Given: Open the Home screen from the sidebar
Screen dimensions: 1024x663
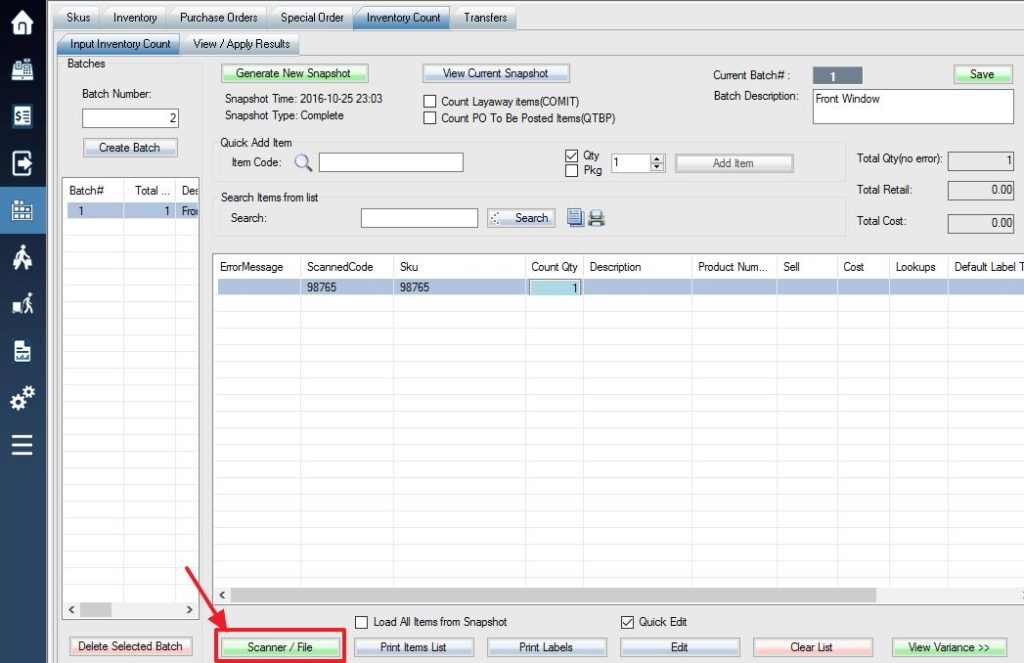Looking at the screenshot, I should click(22, 23).
